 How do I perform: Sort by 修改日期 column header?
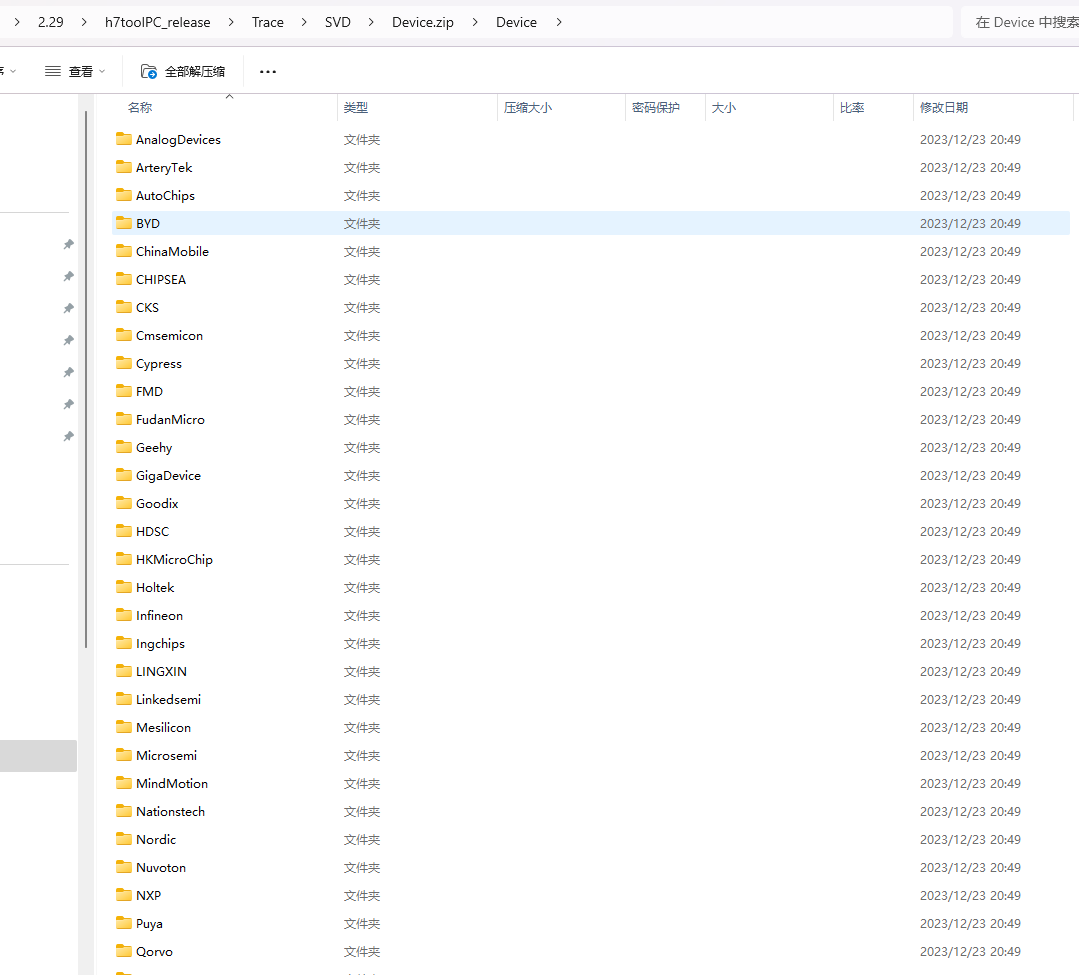(944, 107)
